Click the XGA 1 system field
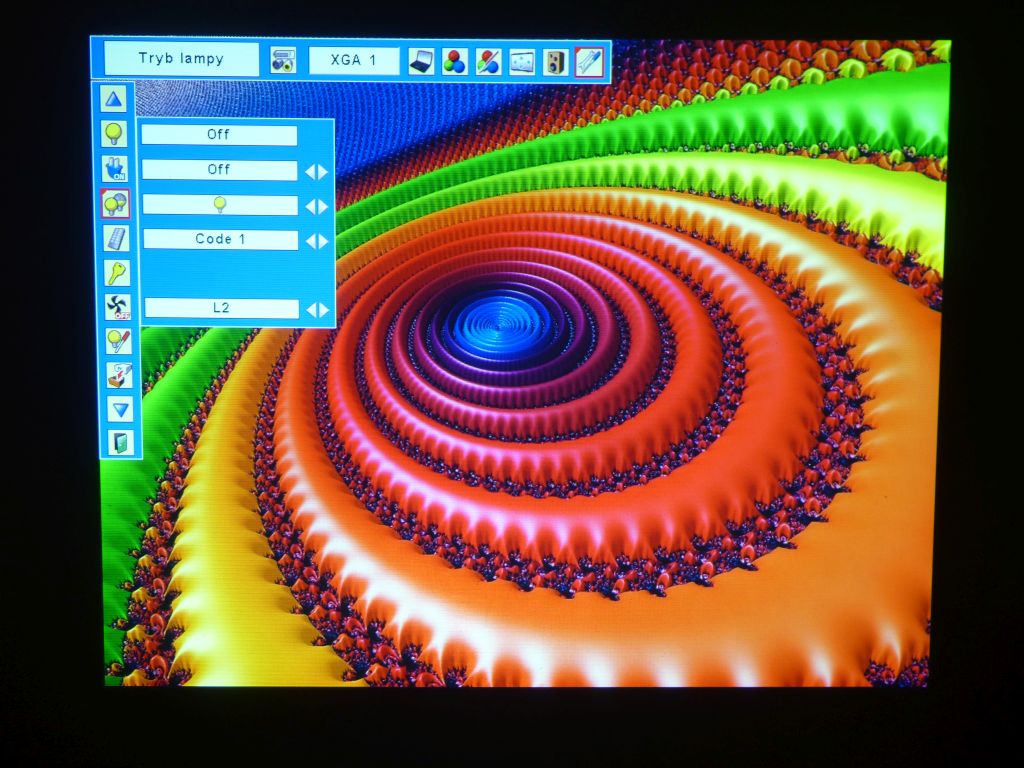The image size is (1024, 768). (x=354, y=61)
